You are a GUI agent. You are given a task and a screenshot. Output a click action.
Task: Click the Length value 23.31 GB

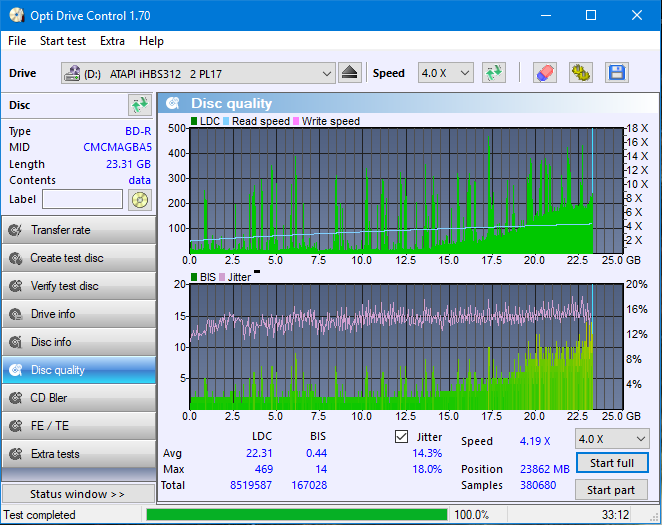click(128, 164)
